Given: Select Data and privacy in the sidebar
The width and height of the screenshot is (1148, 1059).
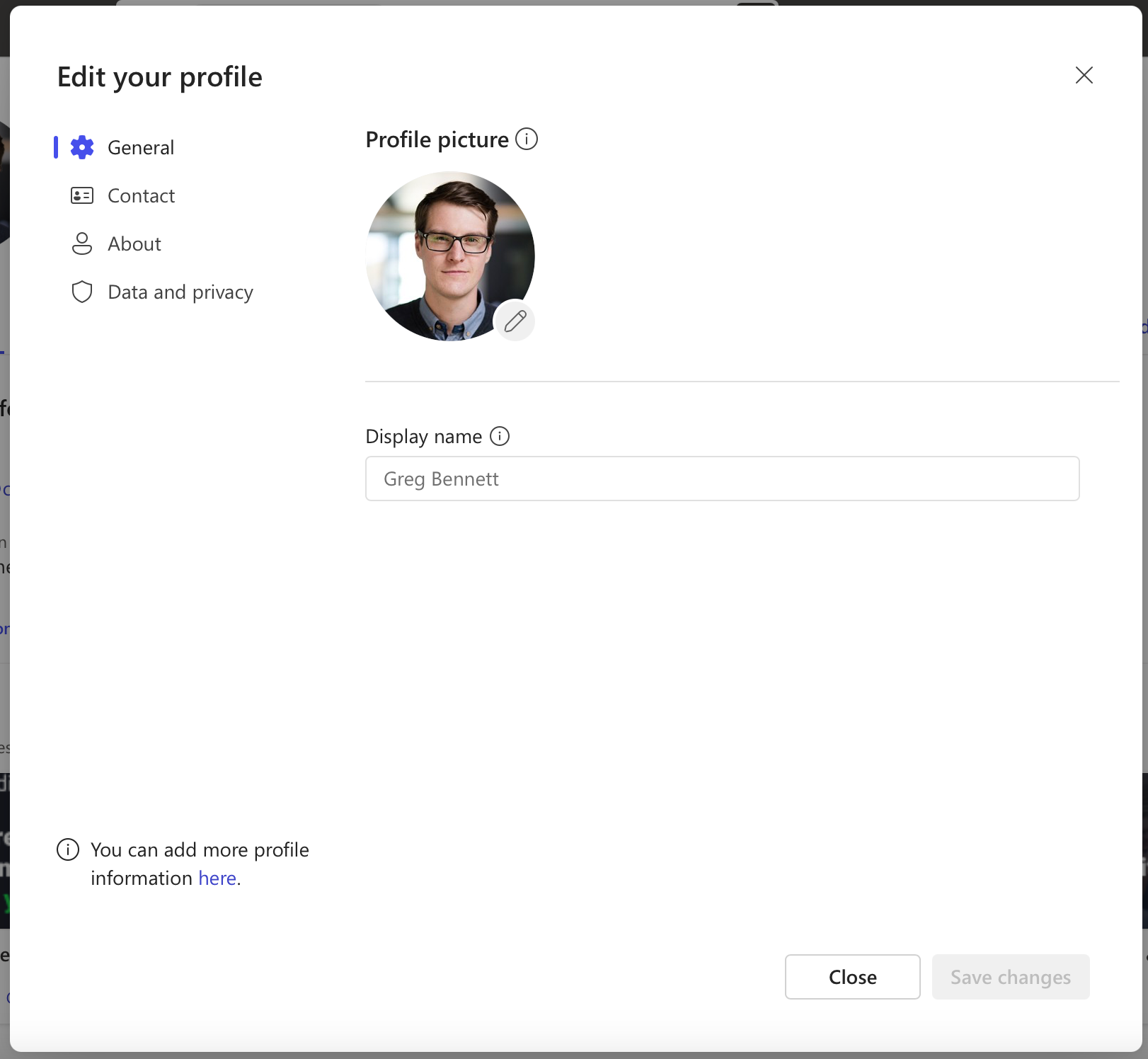Looking at the screenshot, I should tap(180, 292).
